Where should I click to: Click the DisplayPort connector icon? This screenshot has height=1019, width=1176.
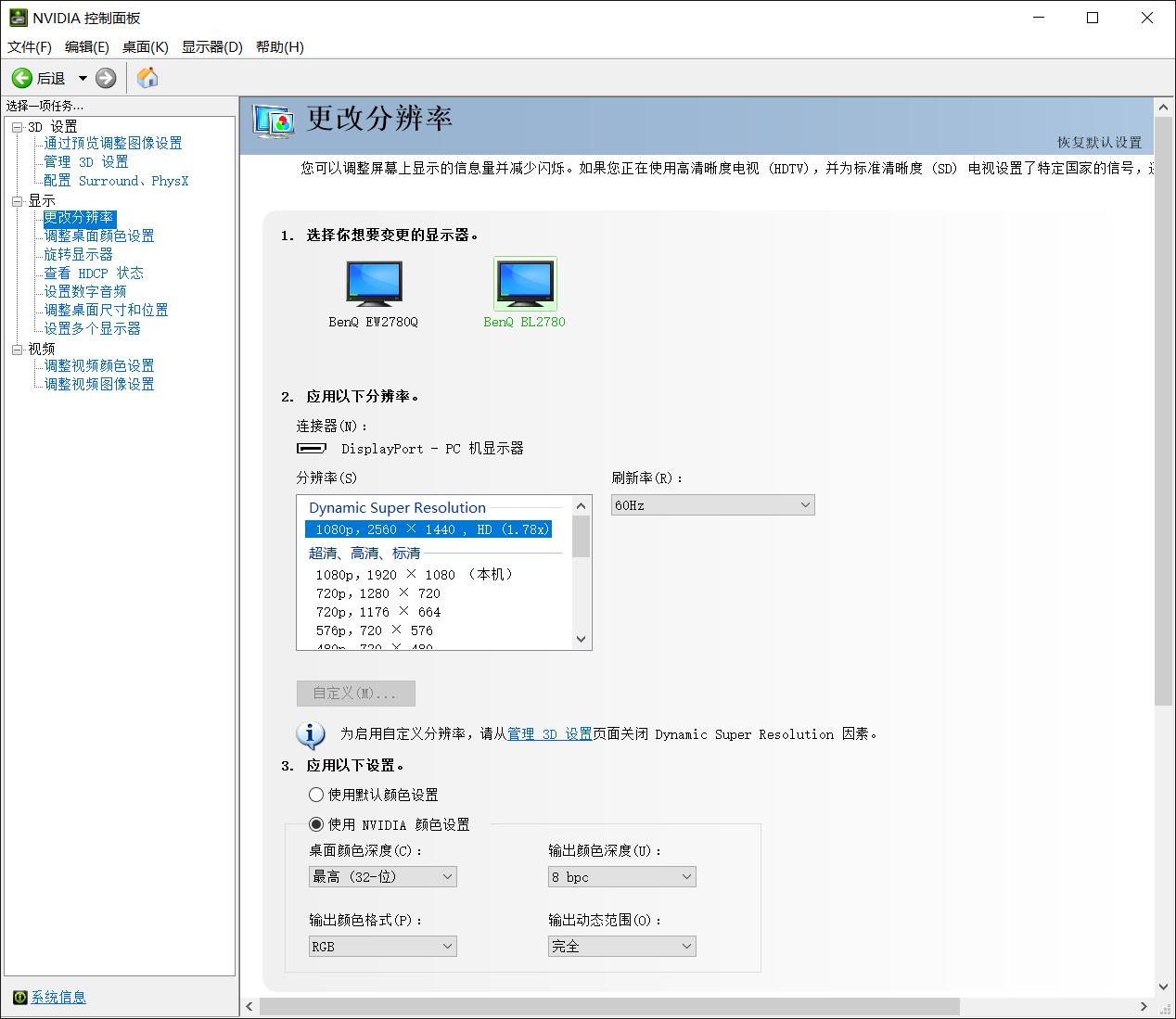tap(312, 448)
